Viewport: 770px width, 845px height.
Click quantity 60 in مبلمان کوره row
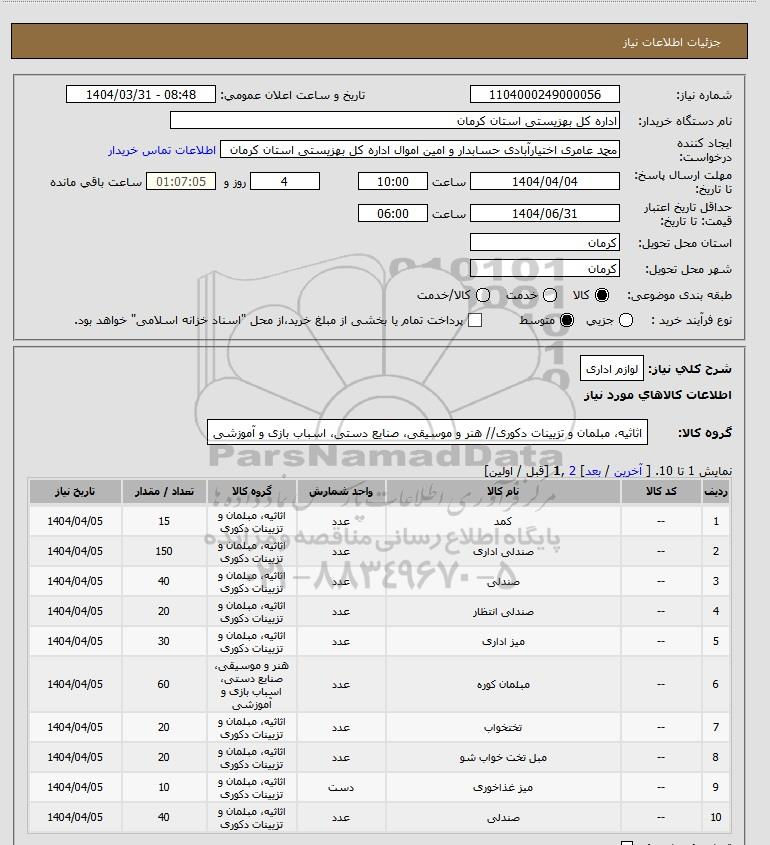click(164, 684)
